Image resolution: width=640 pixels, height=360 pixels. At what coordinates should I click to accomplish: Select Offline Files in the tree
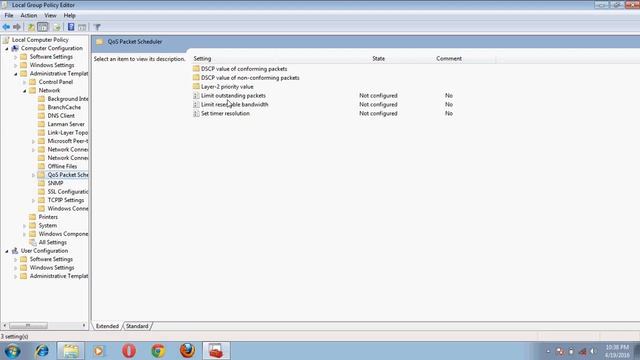click(62, 166)
